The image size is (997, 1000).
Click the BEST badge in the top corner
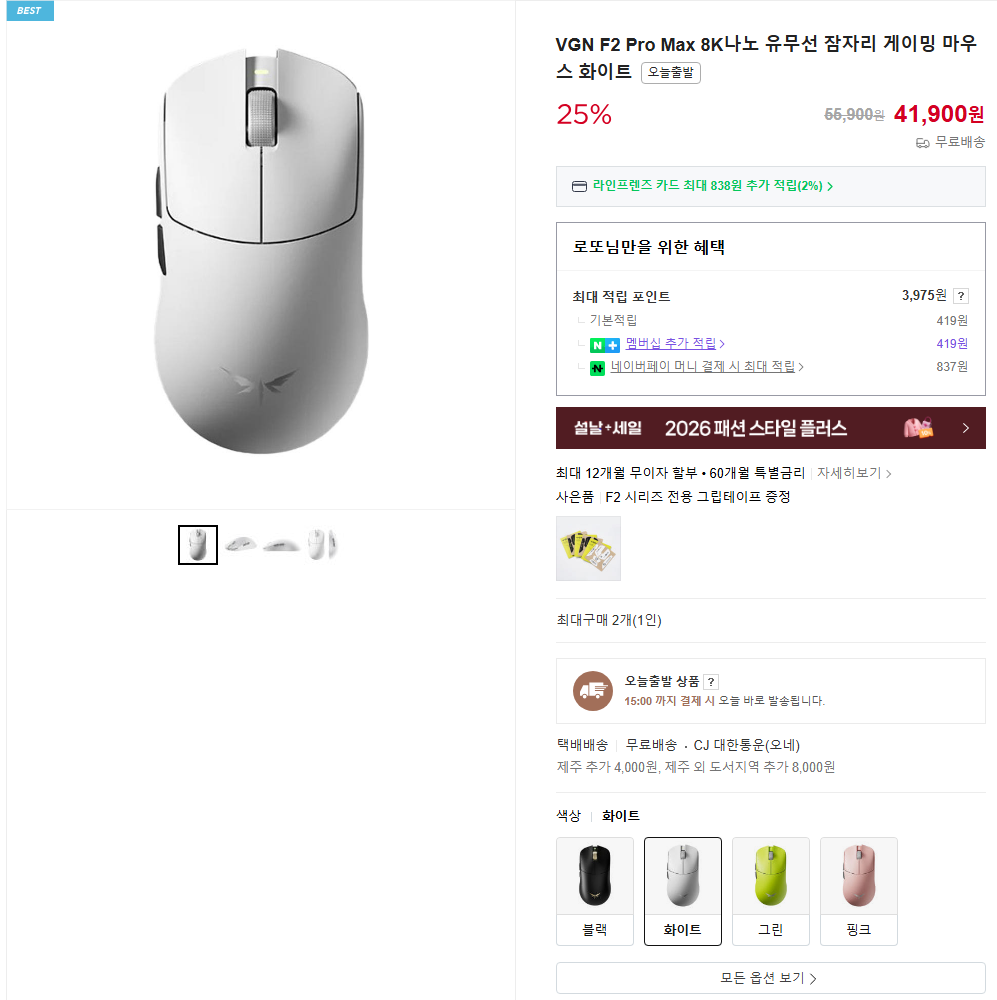pos(29,10)
